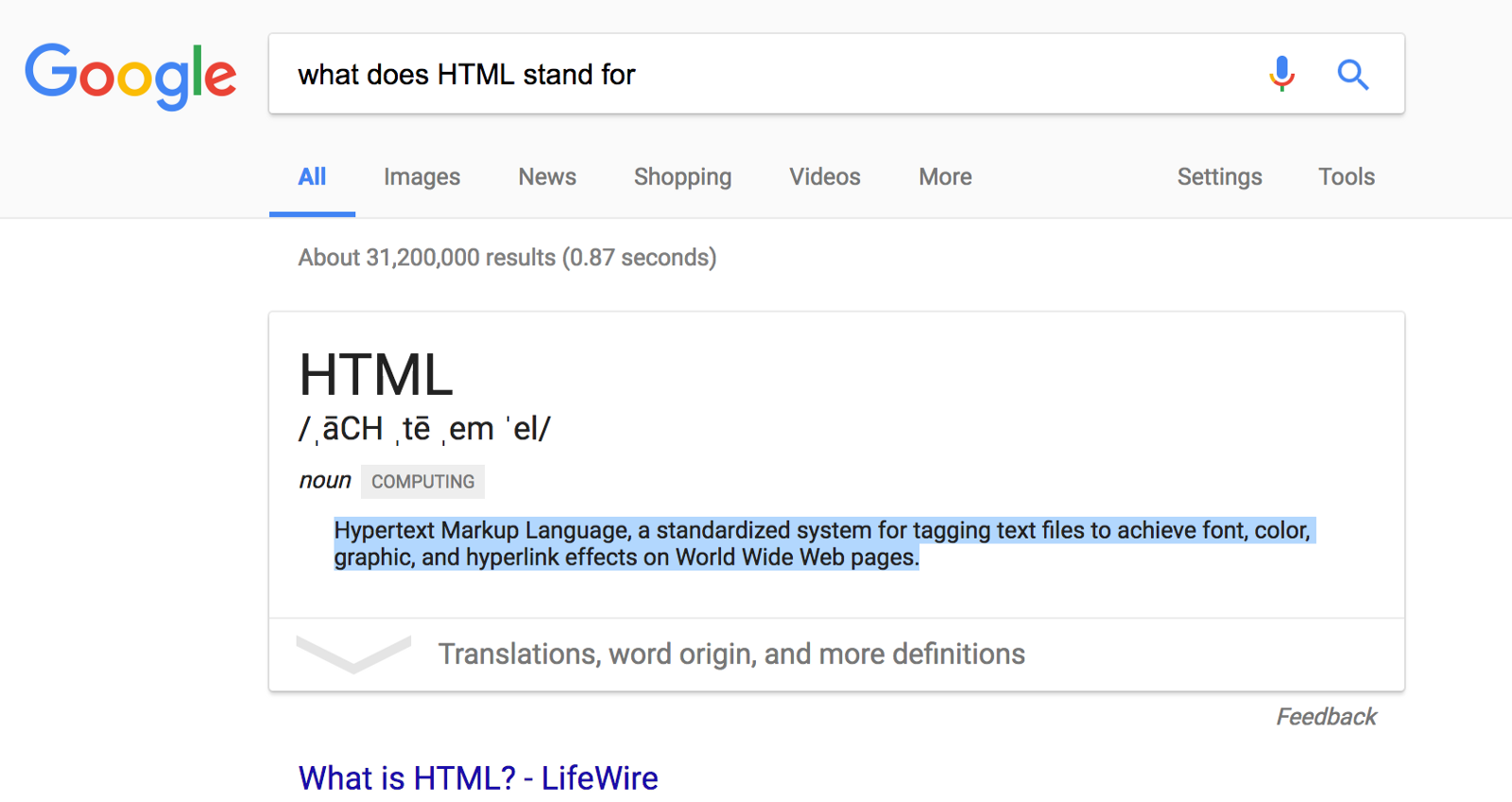Switch to the Images tab
1512x802 pixels.
(x=421, y=177)
